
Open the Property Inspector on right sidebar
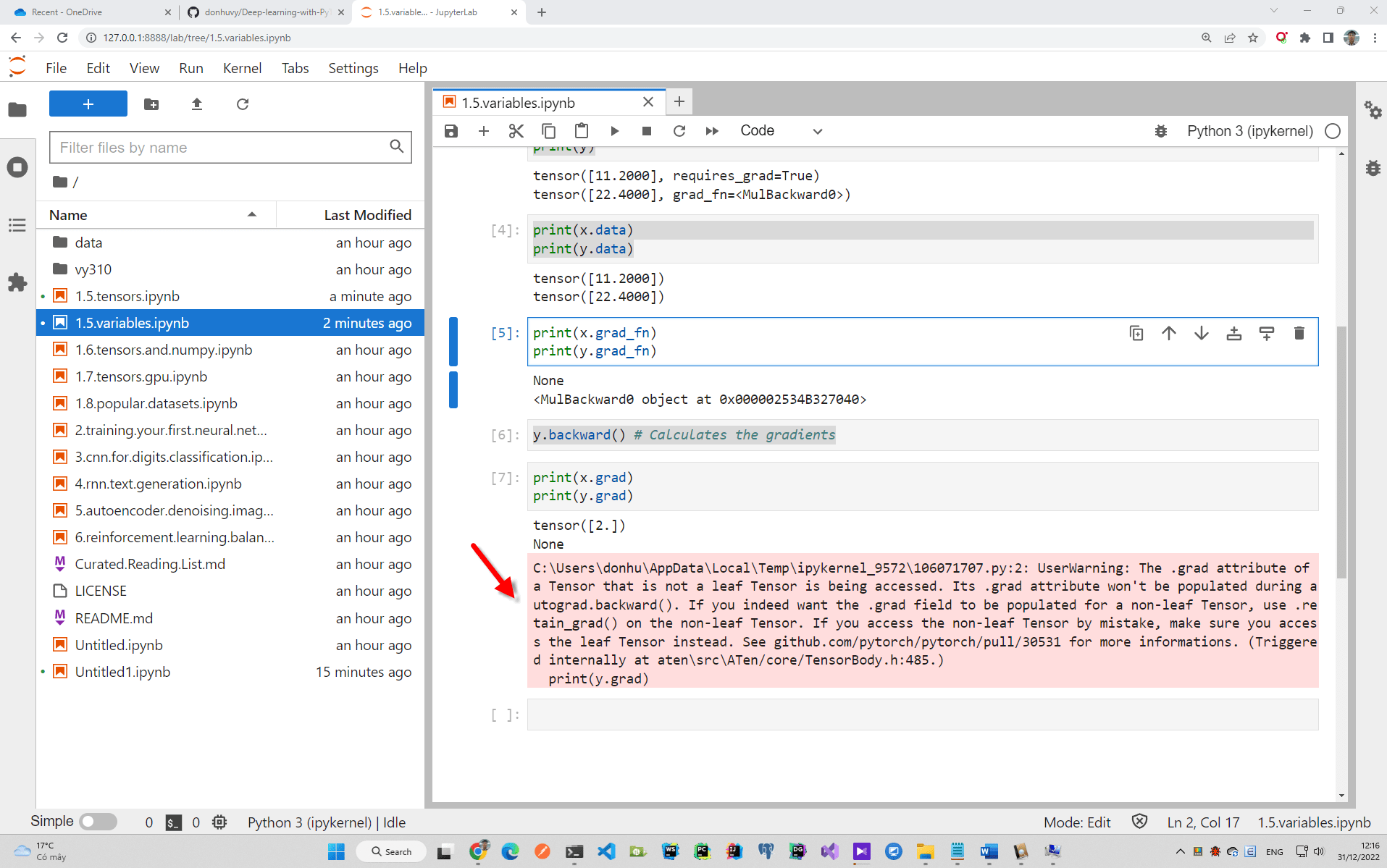click(x=1373, y=110)
